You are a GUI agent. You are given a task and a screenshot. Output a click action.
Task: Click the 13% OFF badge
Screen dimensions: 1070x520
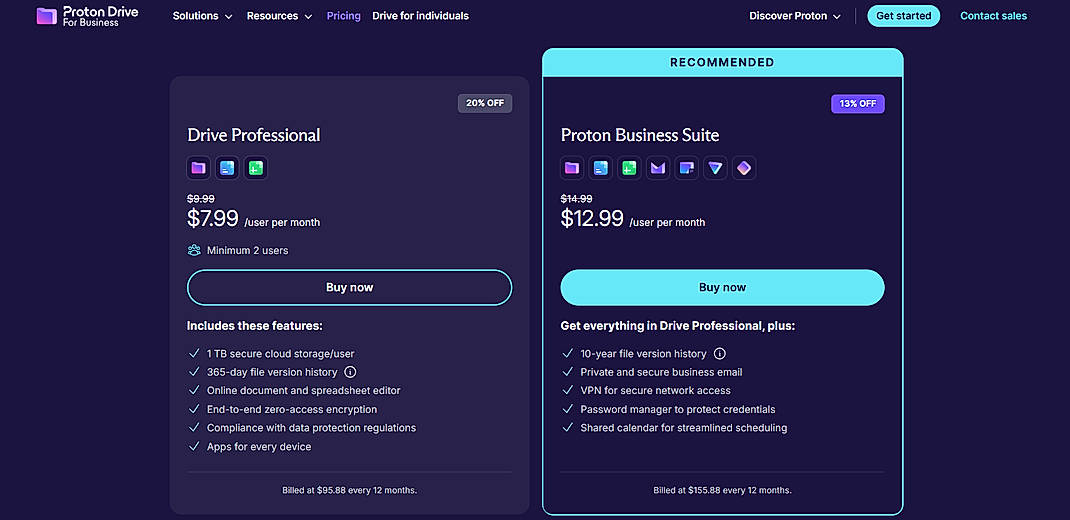click(858, 104)
